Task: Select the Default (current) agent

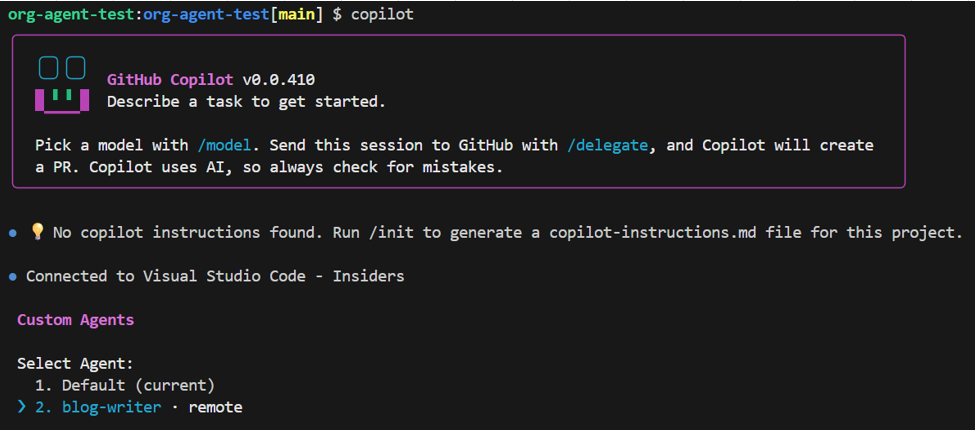Action: tap(138, 385)
